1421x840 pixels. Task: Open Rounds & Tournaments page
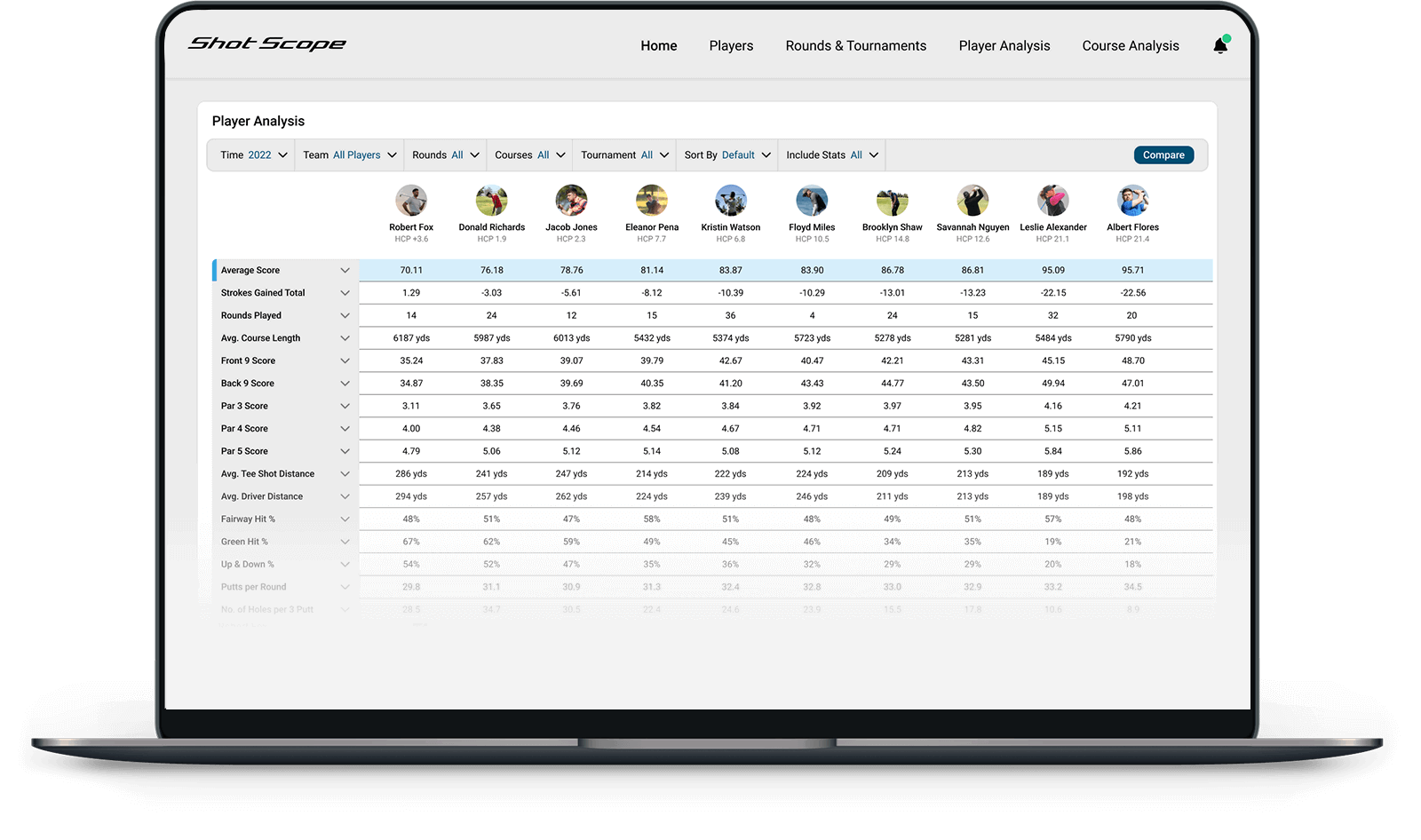855,46
